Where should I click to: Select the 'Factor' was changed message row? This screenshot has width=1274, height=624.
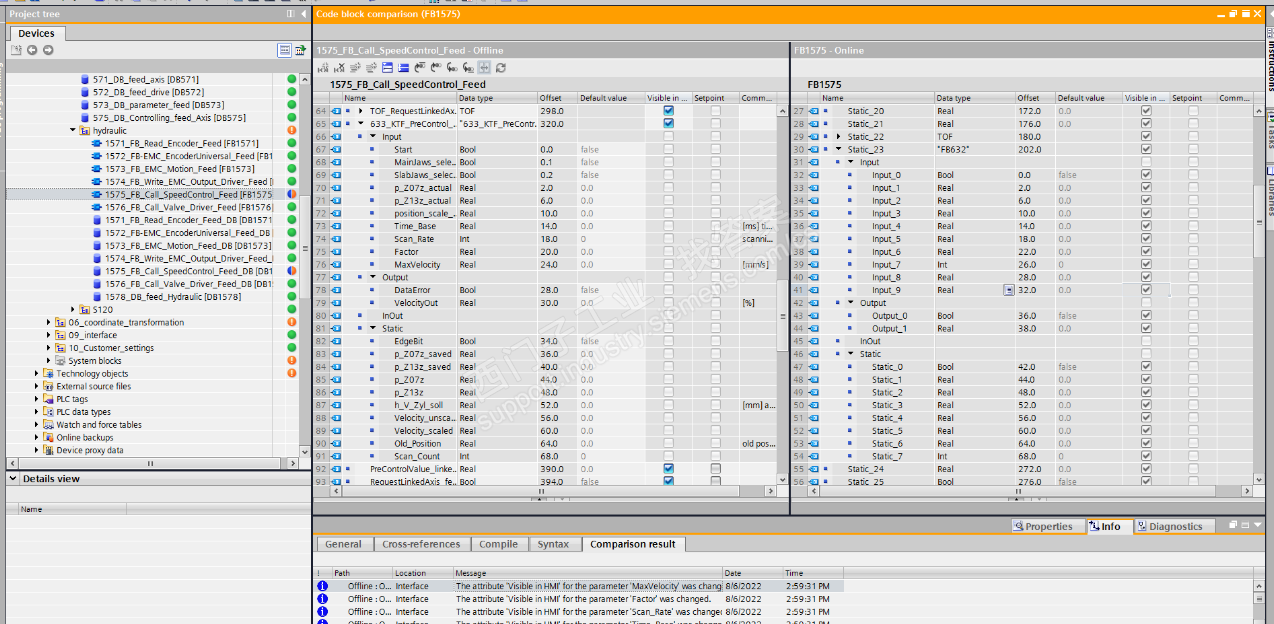(x=580, y=599)
